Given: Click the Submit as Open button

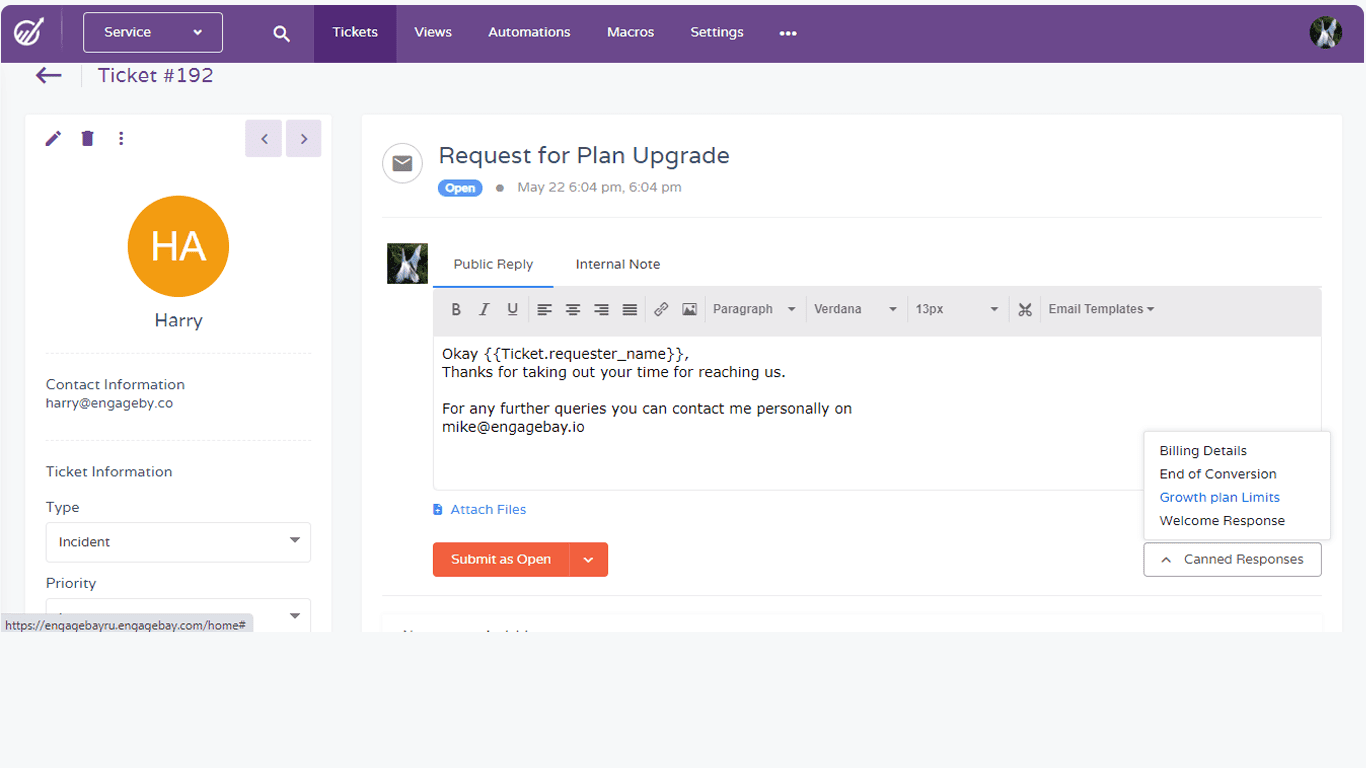Looking at the screenshot, I should click(501, 559).
